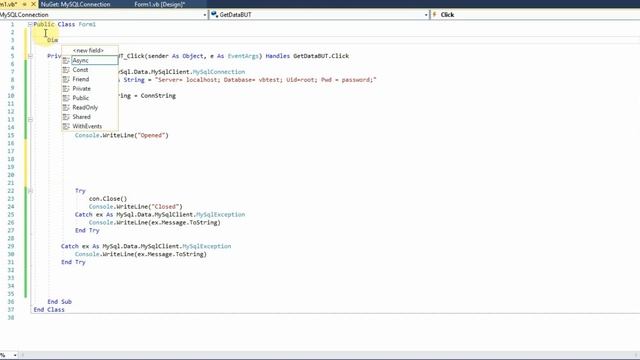Collapse the GetDataBUT_Click Sub outline

coord(30,56)
